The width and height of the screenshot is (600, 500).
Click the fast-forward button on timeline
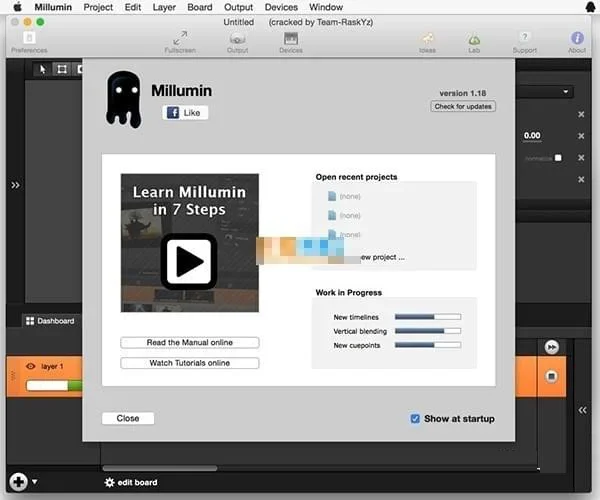pos(551,347)
